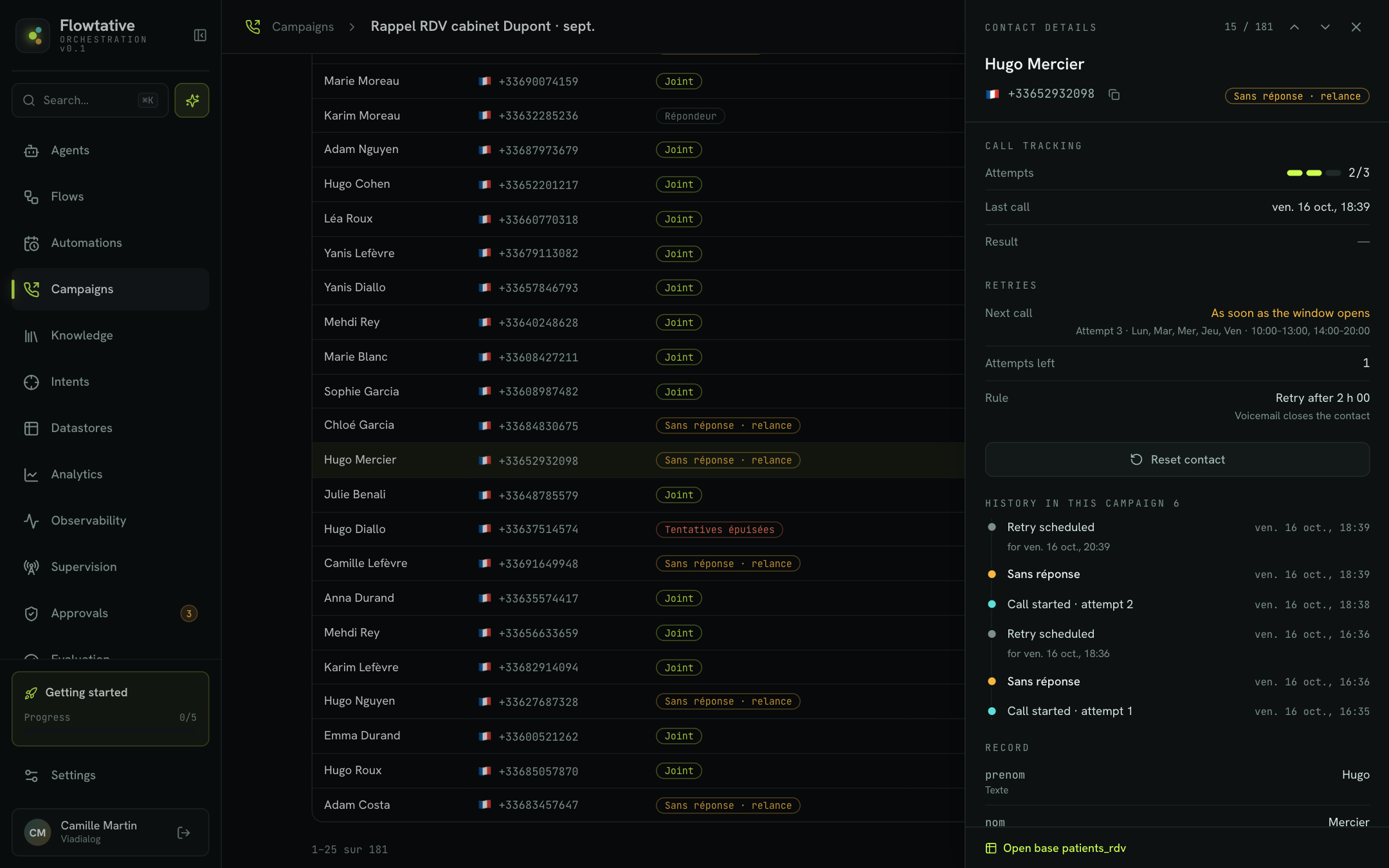Click the Observability pulse icon
The width and height of the screenshot is (1389, 868).
click(x=32, y=521)
